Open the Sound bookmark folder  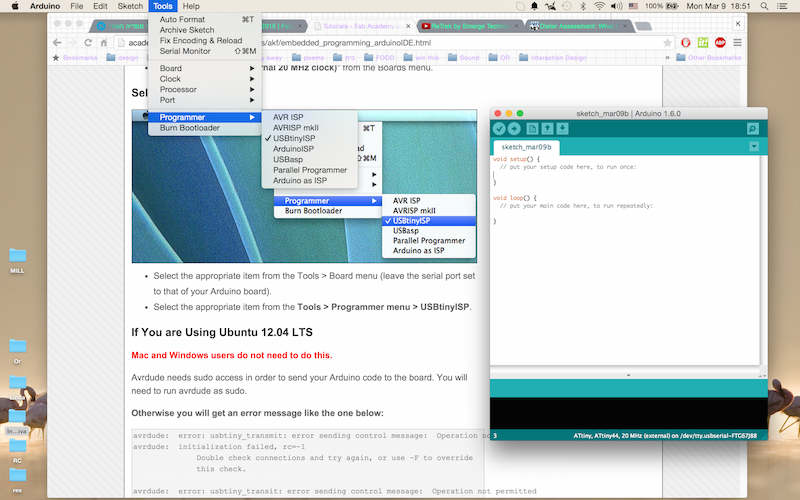[464, 58]
